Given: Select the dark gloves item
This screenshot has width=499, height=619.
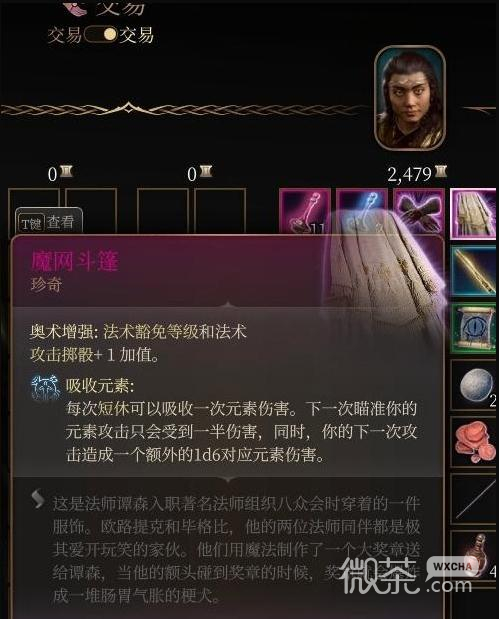Looking at the screenshot, I should click(419, 211).
